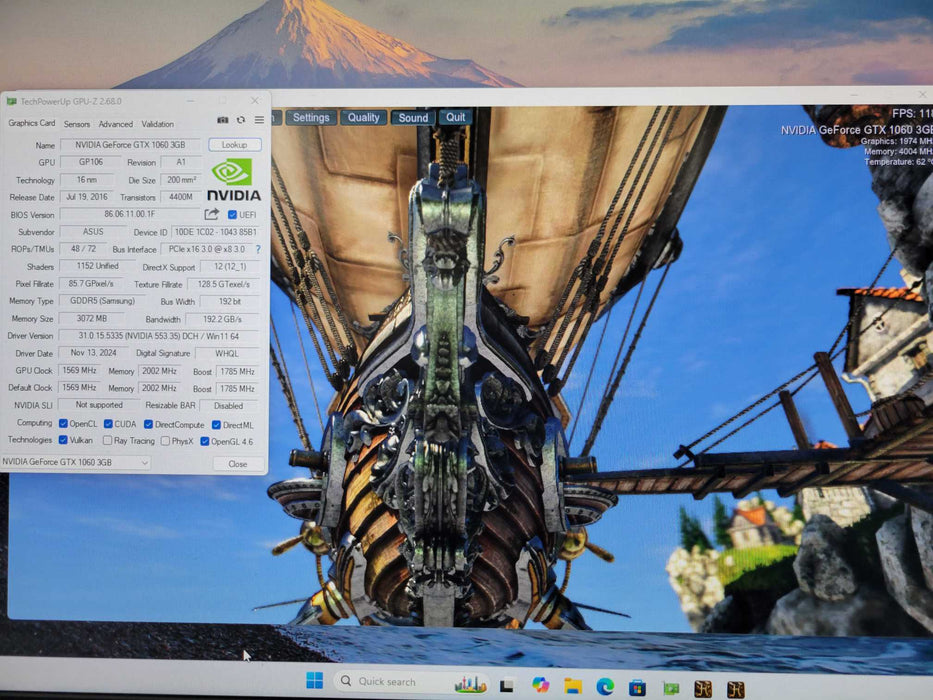Image resolution: width=933 pixels, height=700 pixels.
Task: Click the Bus Width value 192 bit
Action: (x=230, y=301)
